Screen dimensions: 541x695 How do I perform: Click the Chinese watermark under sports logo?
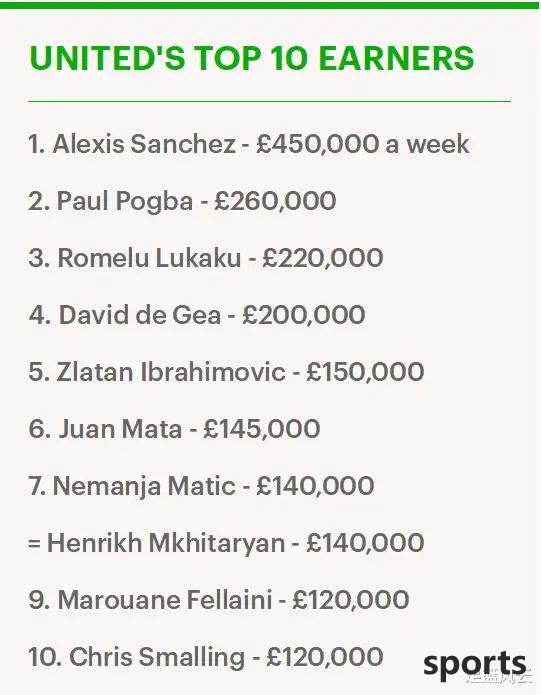click(499, 678)
